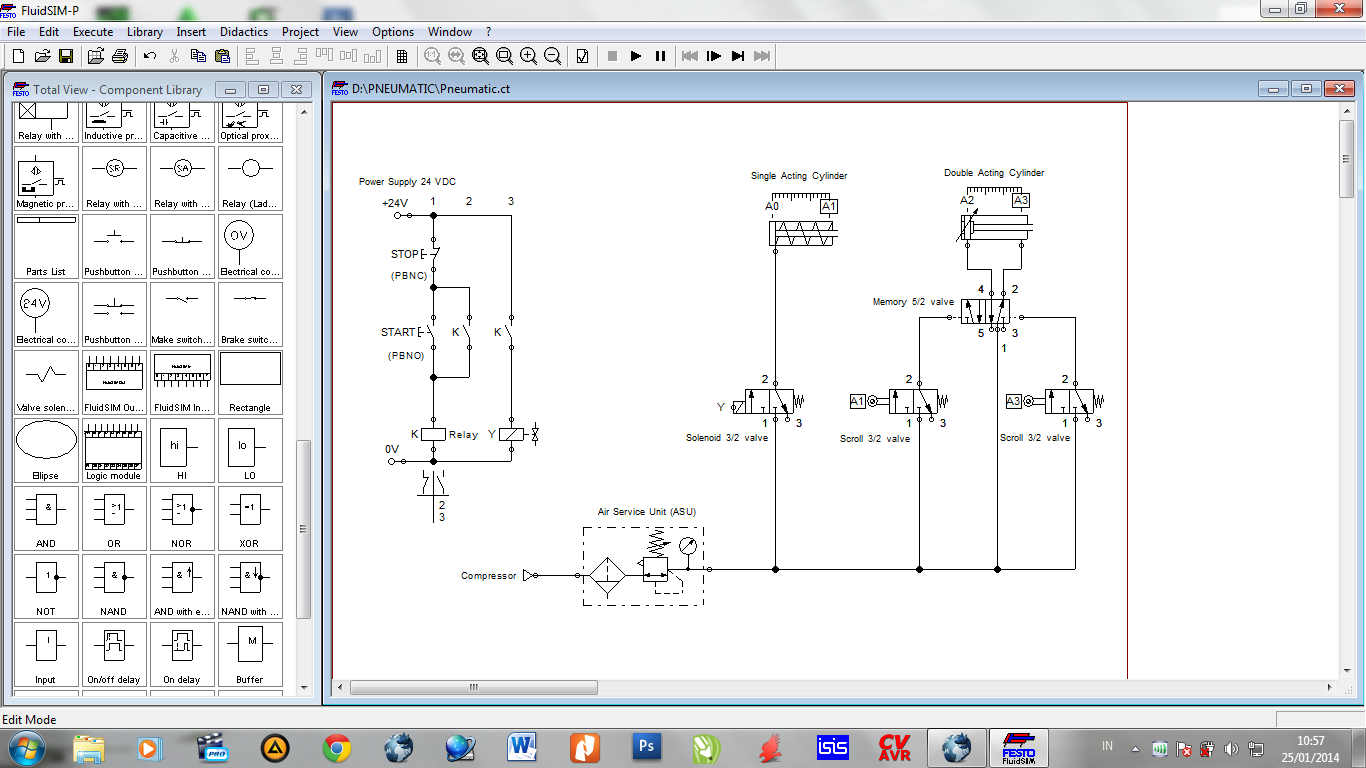Pause the running simulation
This screenshot has height=768, width=1366.
click(659, 56)
